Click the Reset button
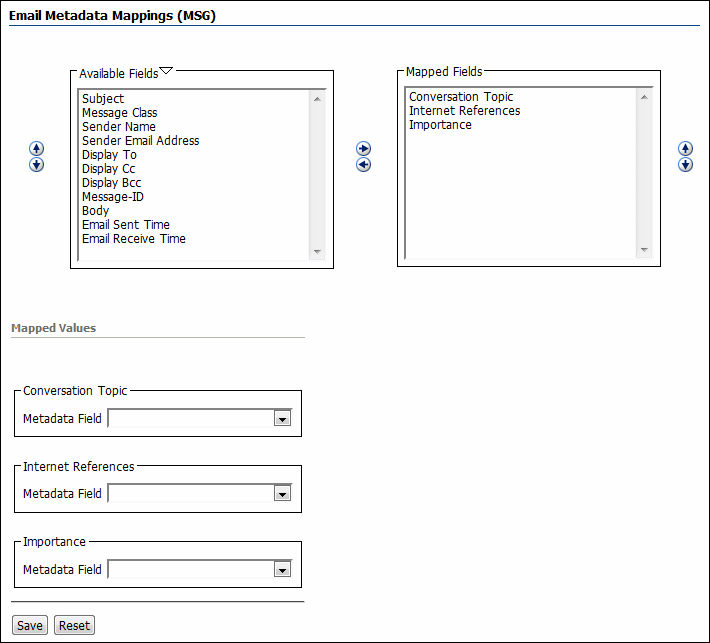710x643 pixels. pos(74,625)
